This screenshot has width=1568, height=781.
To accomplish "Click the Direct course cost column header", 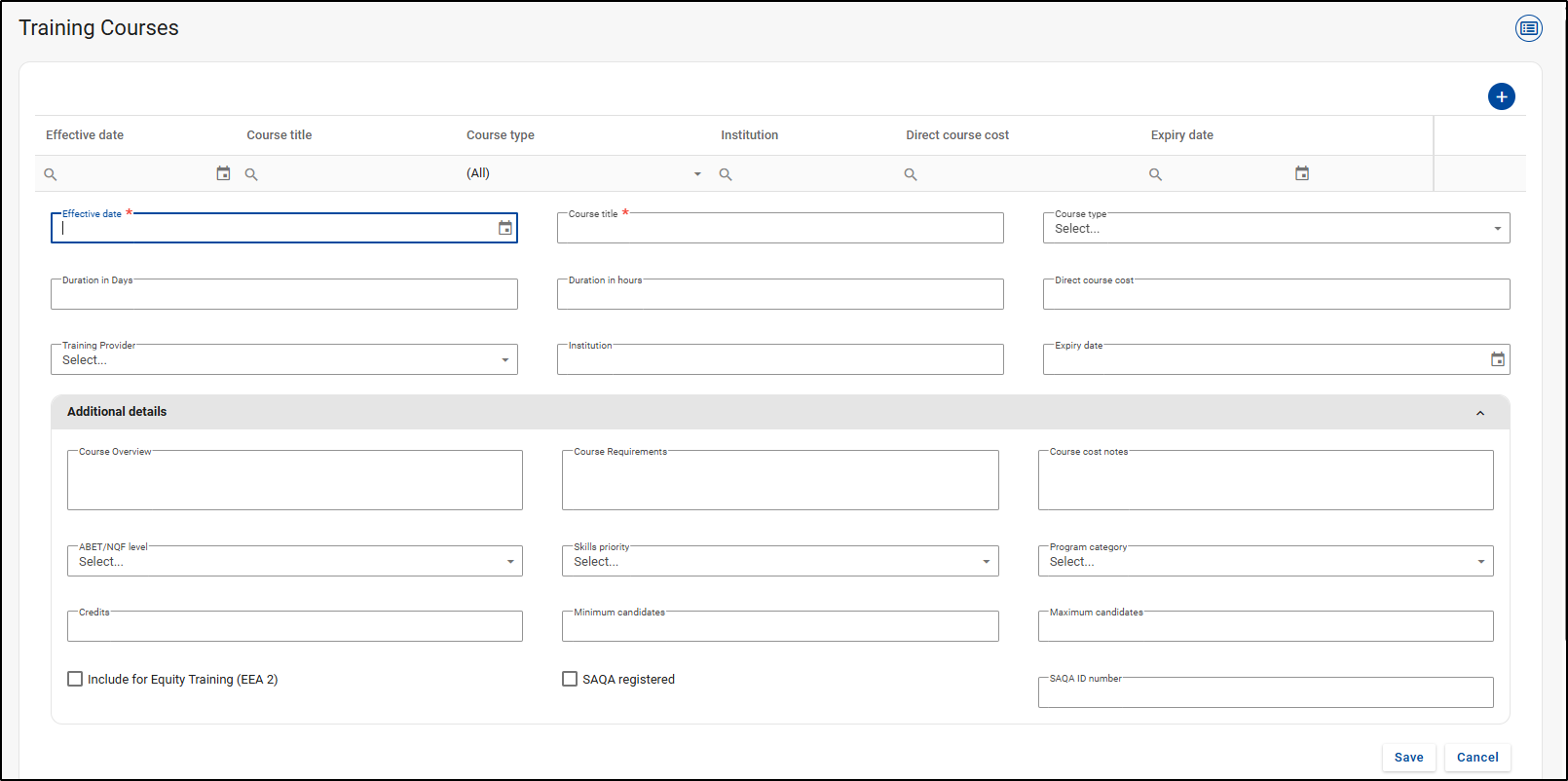I will point(956,135).
